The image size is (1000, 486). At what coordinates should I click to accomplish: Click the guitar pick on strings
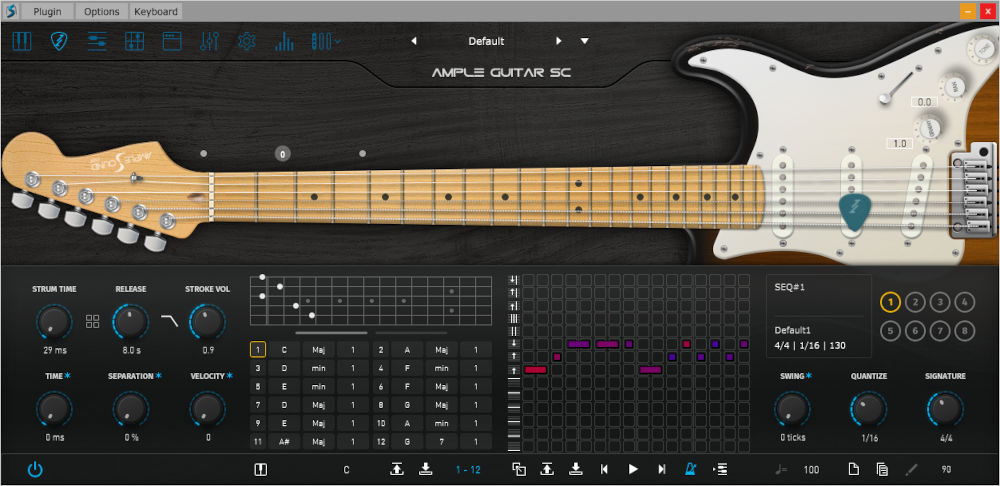(855, 212)
